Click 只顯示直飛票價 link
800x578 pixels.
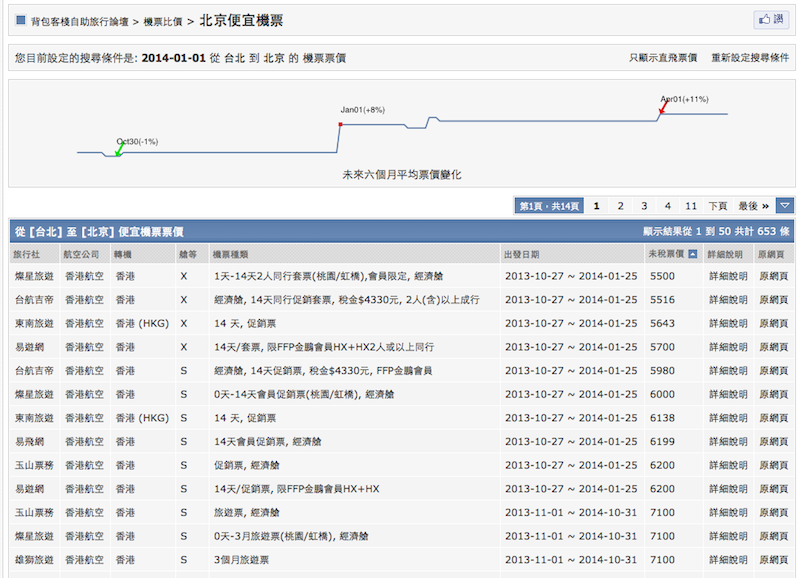click(x=663, y=58)
